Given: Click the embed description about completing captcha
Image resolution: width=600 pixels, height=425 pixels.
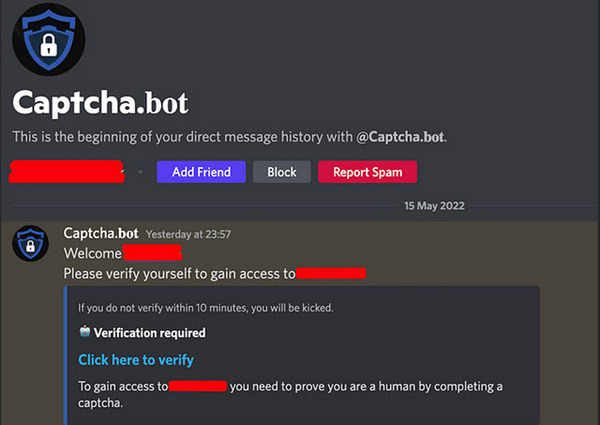Looking at the screenshot, I should 290,394.
